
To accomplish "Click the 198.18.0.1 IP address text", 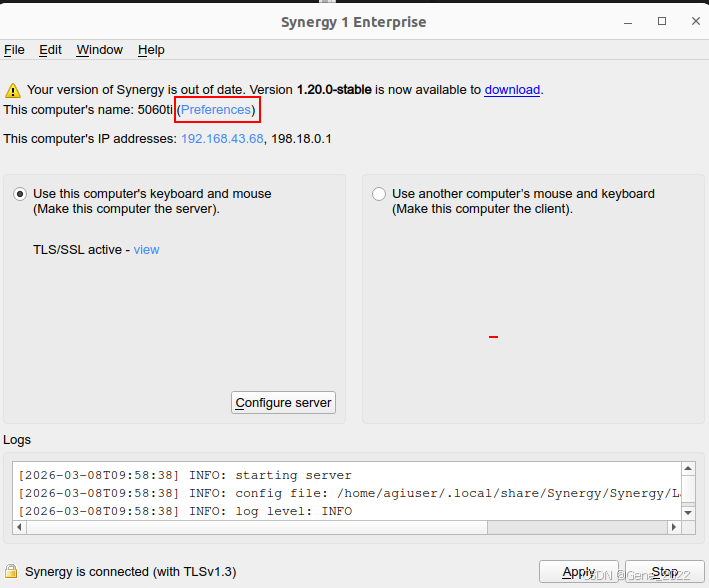I will (x=301, y=138).
